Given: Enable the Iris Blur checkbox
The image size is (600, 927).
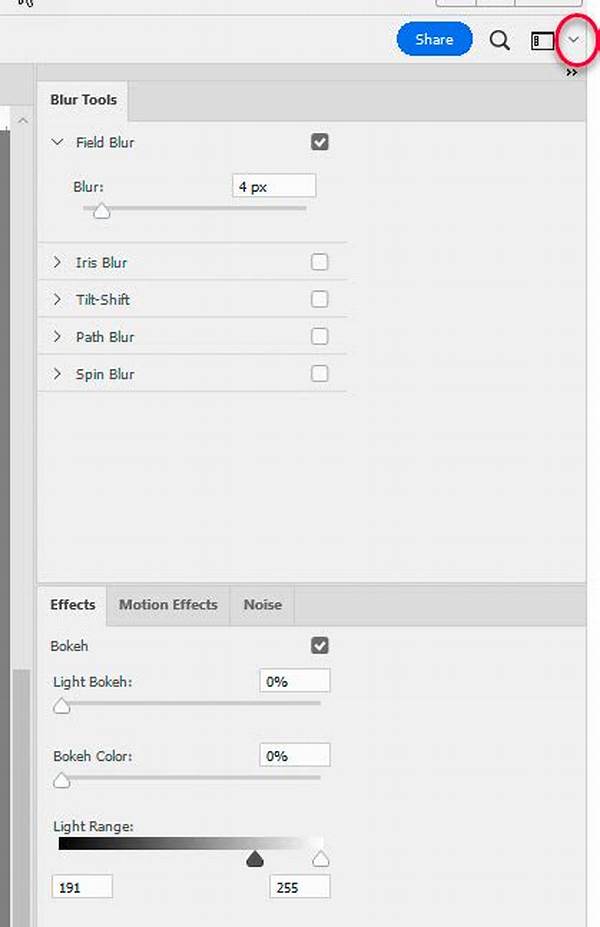Looking at the screenshot, I should pyautogui.click(x=319, y=262).
